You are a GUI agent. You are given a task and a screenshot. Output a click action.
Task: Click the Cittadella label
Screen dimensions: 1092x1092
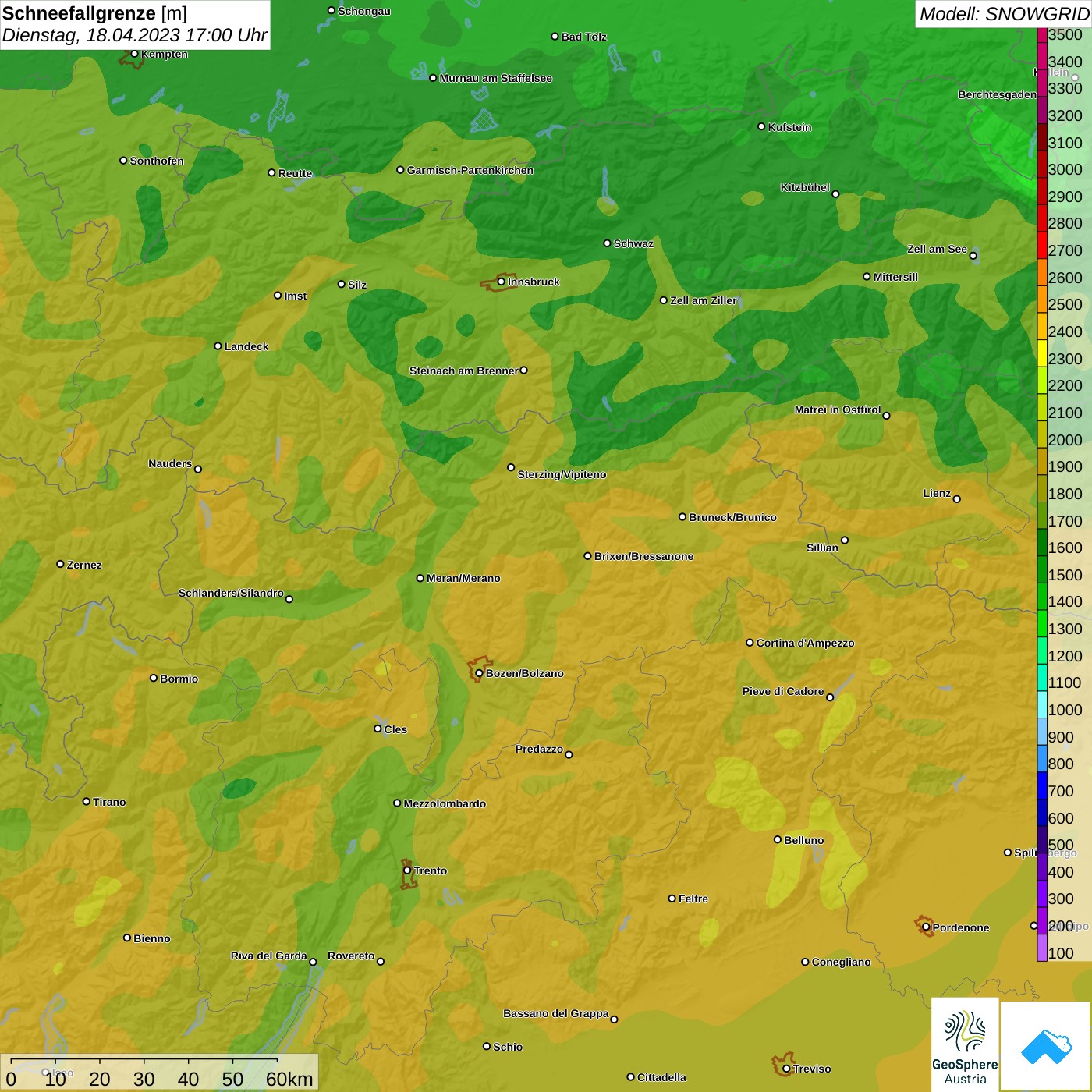point(661,1077)
